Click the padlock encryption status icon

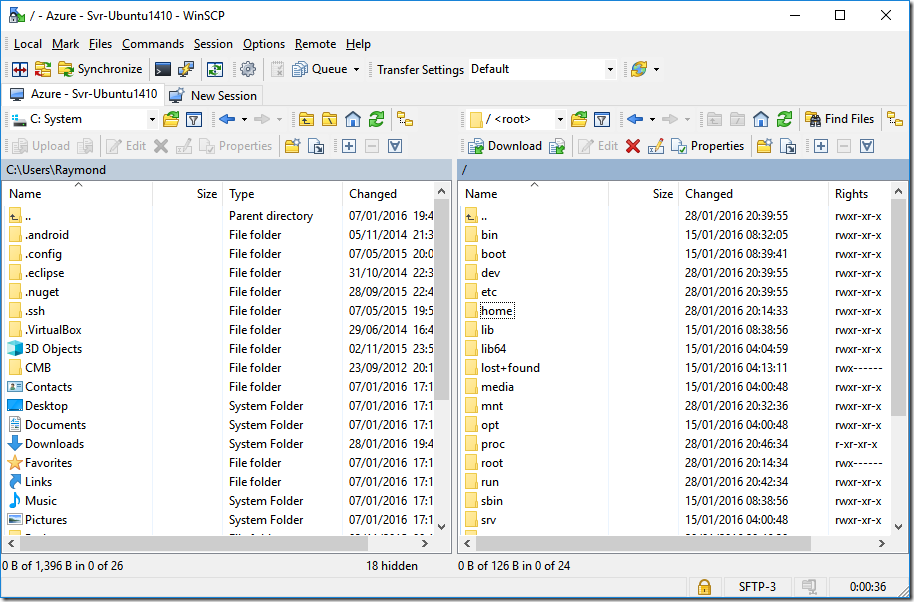click(704, 587)
